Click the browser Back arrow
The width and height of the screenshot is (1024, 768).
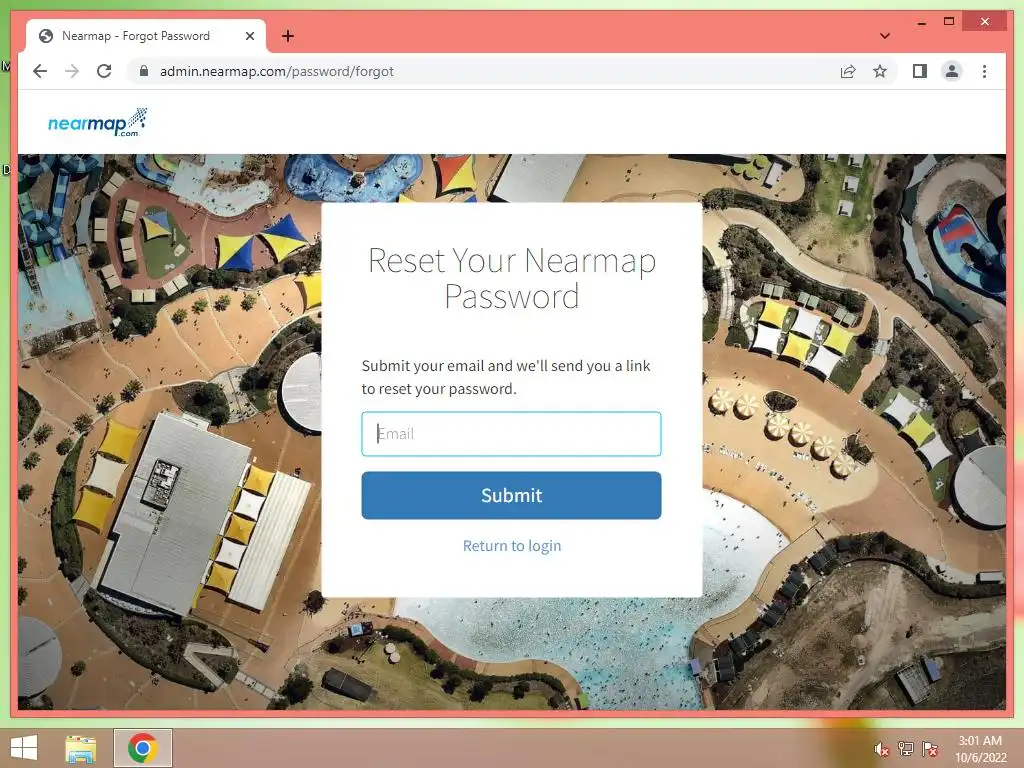[x=40, y=71]
